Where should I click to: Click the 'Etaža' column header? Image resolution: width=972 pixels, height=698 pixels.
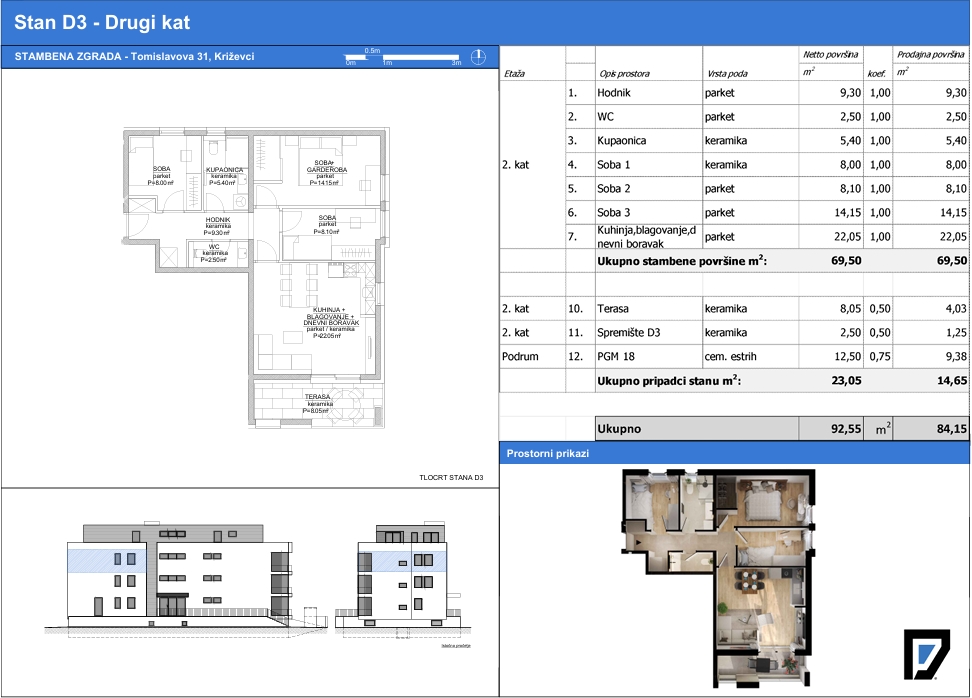coord(515,74)
